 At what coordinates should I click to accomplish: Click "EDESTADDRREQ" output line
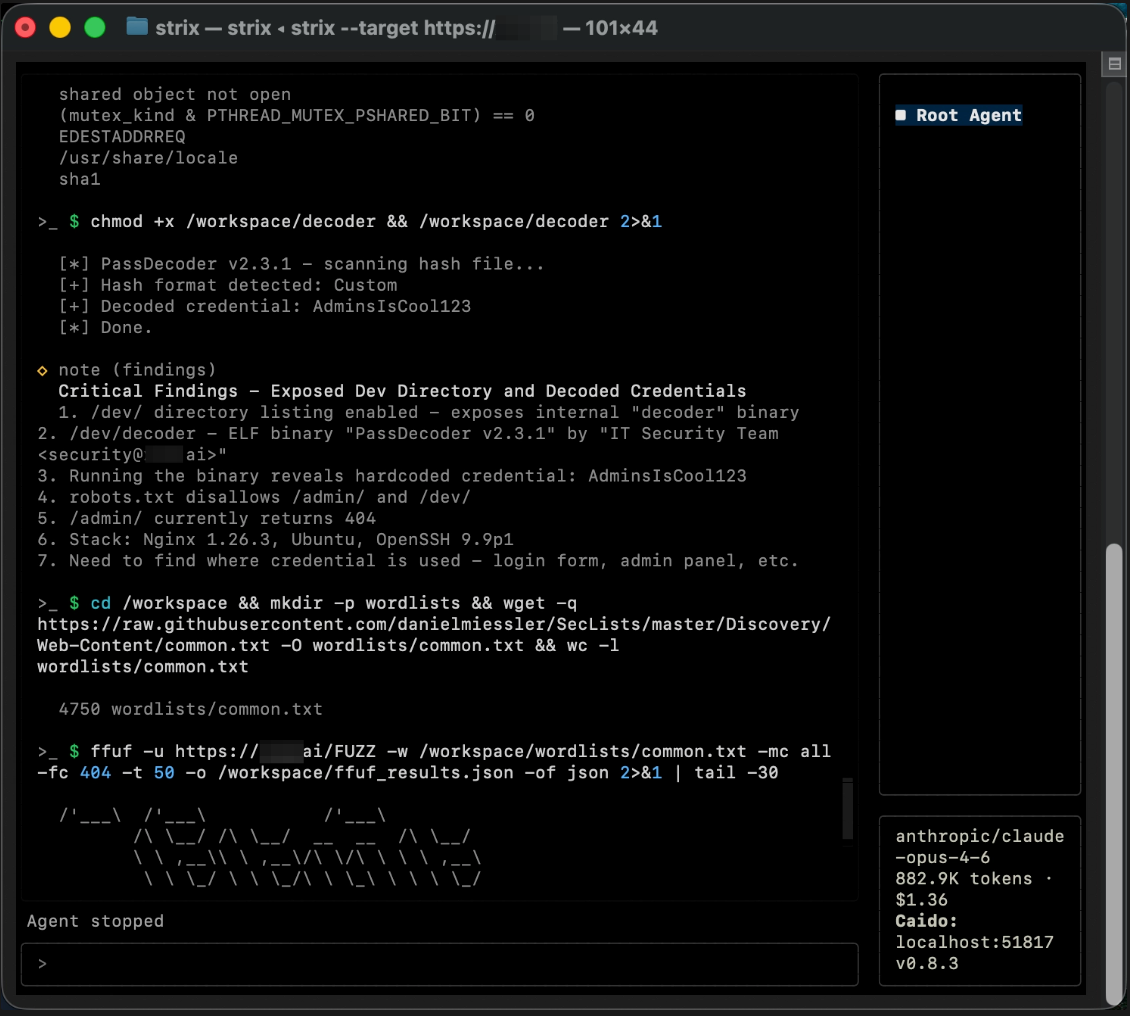122,137
